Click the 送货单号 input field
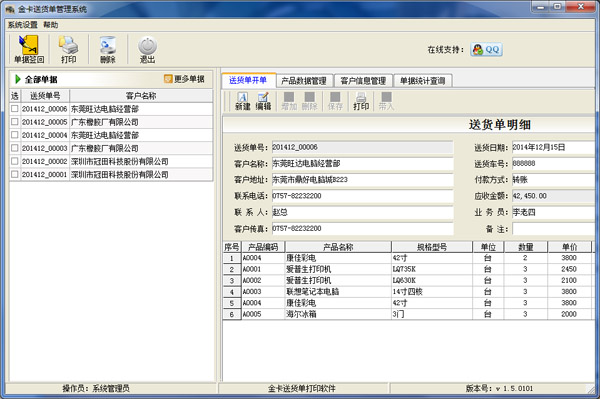600x399 pixels. point(362,147)
